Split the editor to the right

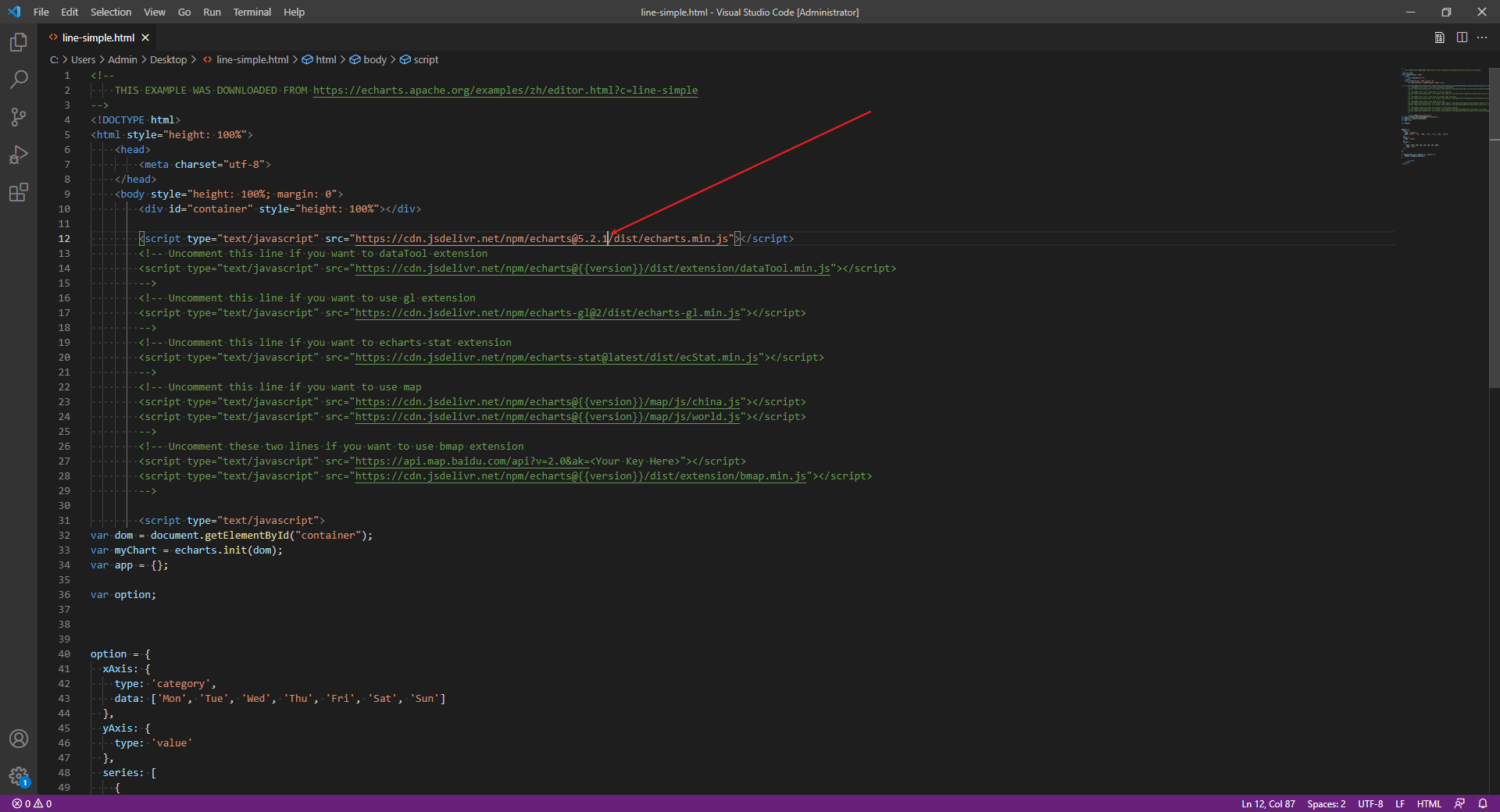pyautogui.click(x=1462, y=37)
